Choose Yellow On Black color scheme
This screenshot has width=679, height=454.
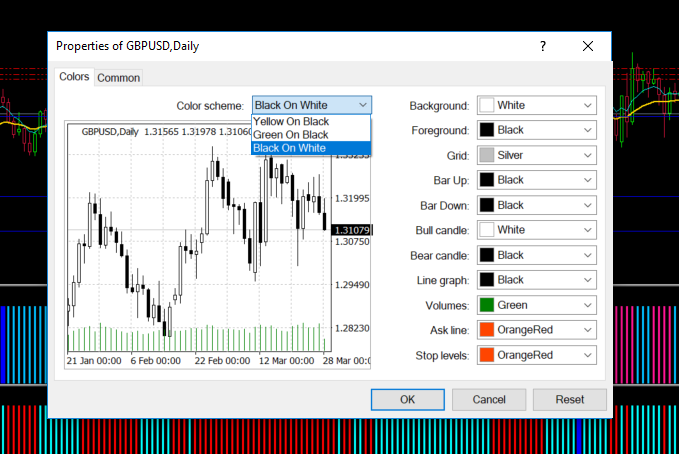click(311, 121)
